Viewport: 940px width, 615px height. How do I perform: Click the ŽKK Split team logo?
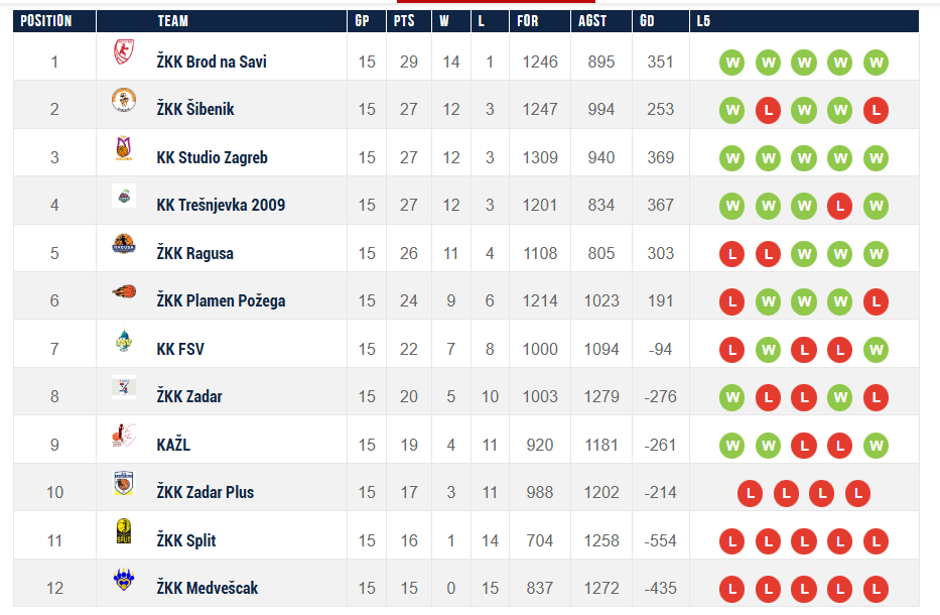coord(124,534)
